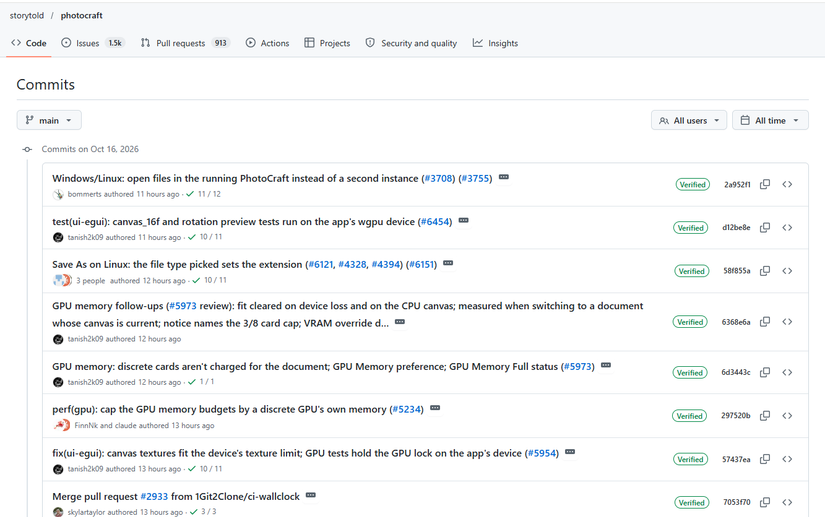Click skylartaylor avatar on merge commit

pos(58,512)
